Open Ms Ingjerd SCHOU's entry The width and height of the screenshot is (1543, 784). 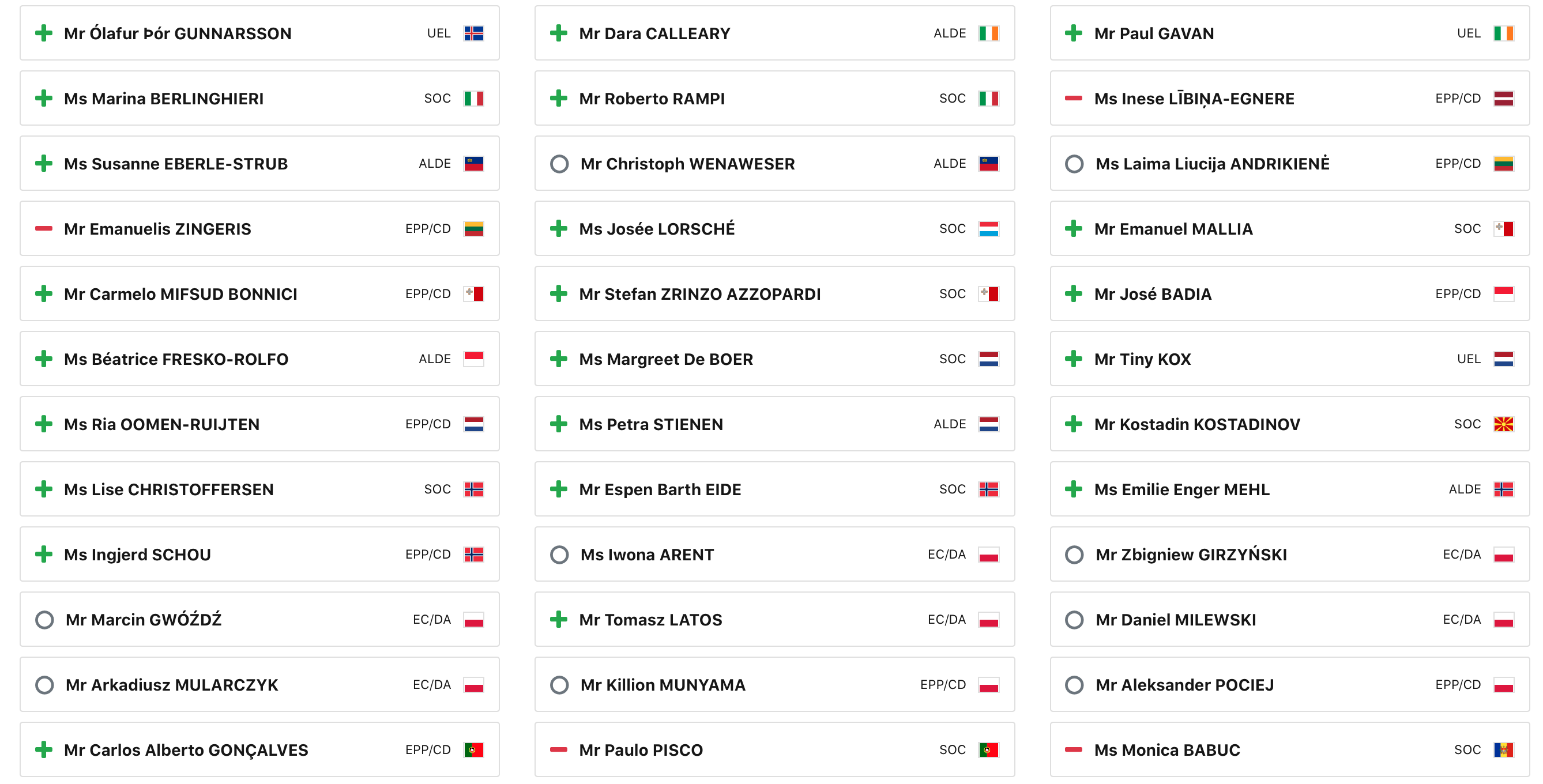(259, 554)
